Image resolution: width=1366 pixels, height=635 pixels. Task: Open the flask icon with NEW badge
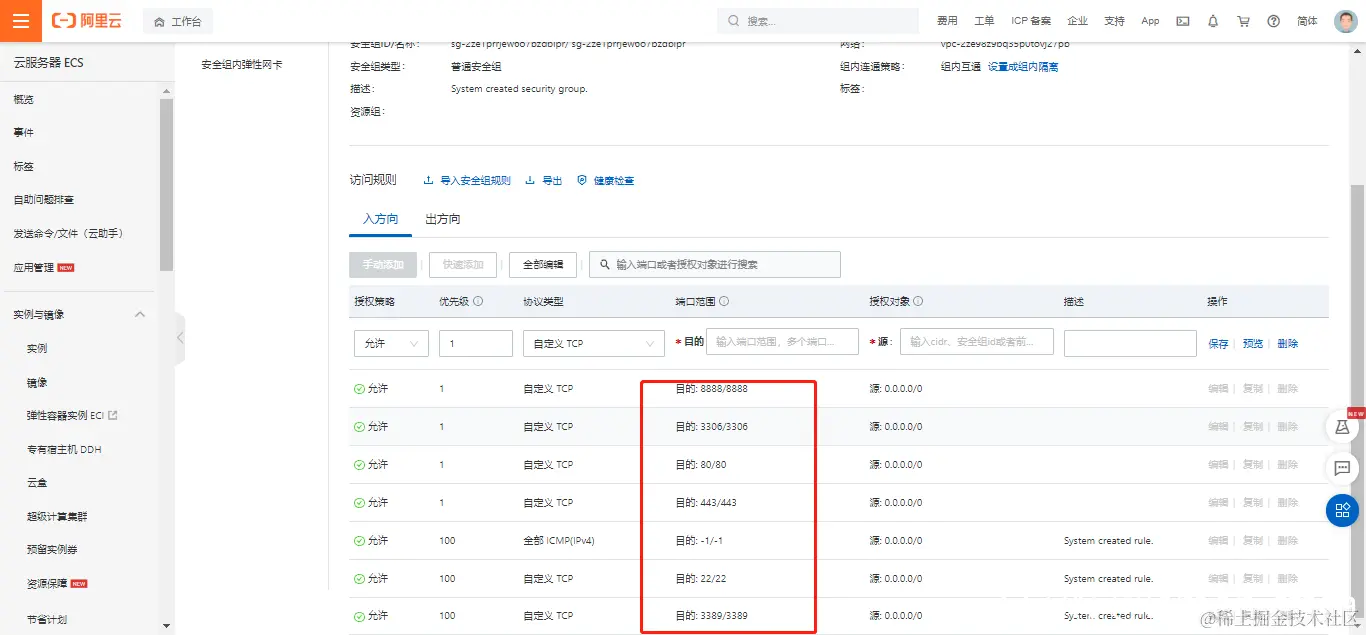tap(1341, 427)
